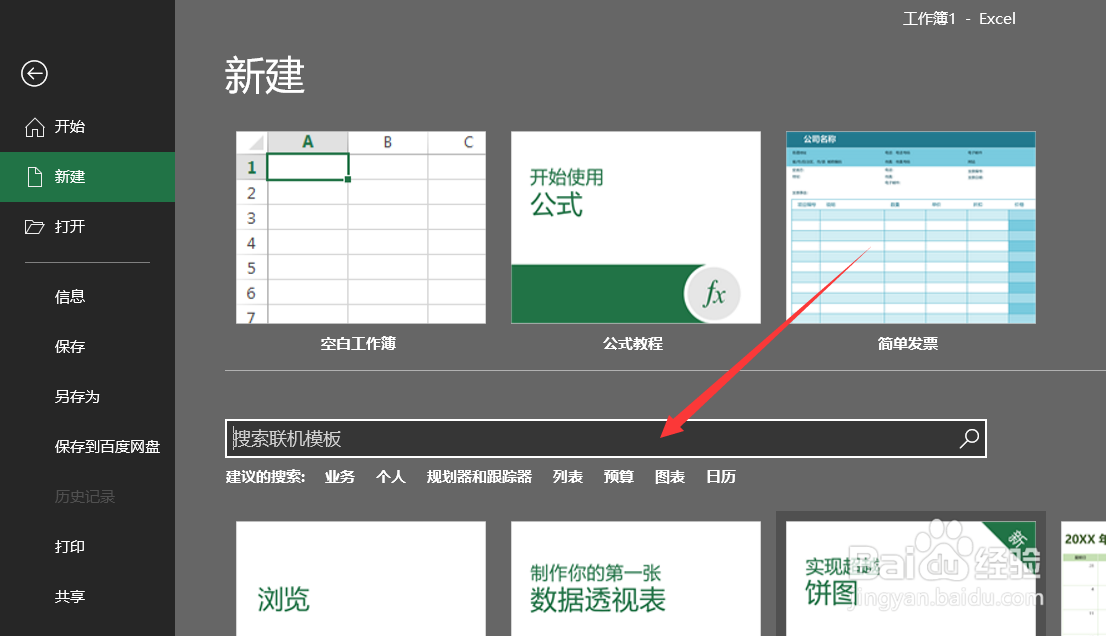Open the 数据透视表 tutorial template
The height and width of the screenshot is (636, 1106).
[x=636, y=578]
